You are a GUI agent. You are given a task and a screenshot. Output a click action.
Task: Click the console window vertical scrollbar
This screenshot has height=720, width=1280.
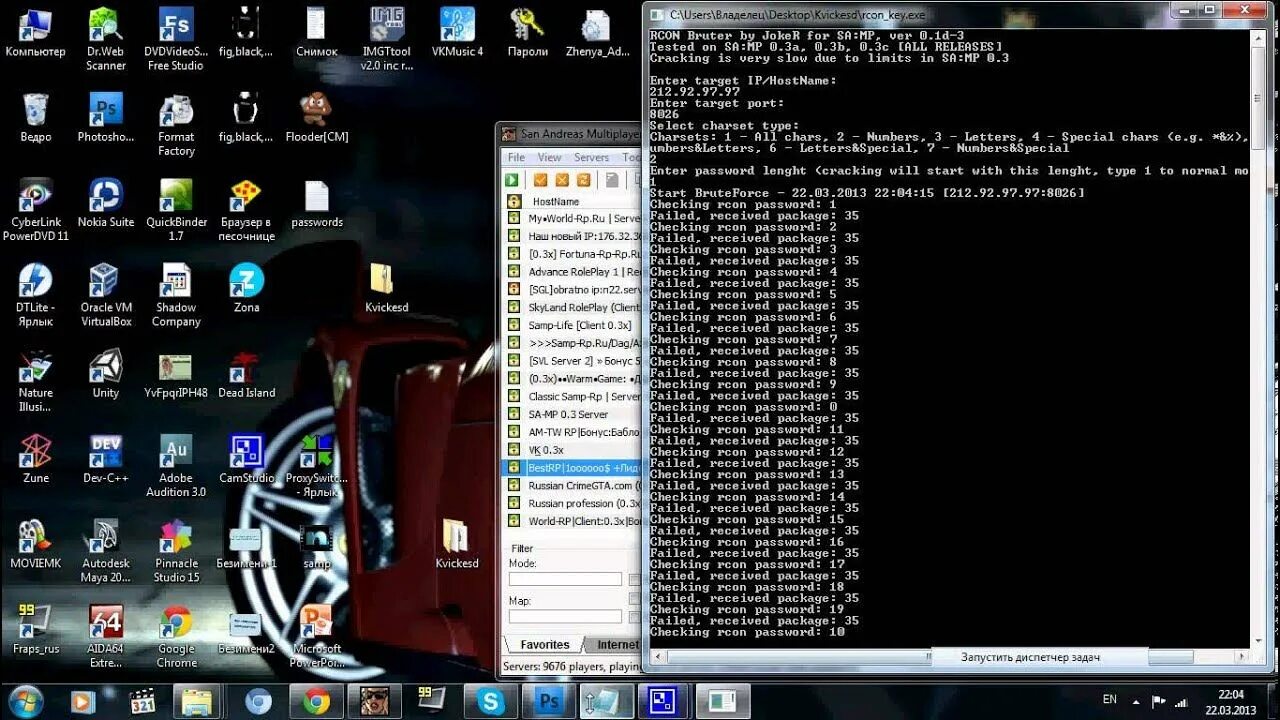1259,336
